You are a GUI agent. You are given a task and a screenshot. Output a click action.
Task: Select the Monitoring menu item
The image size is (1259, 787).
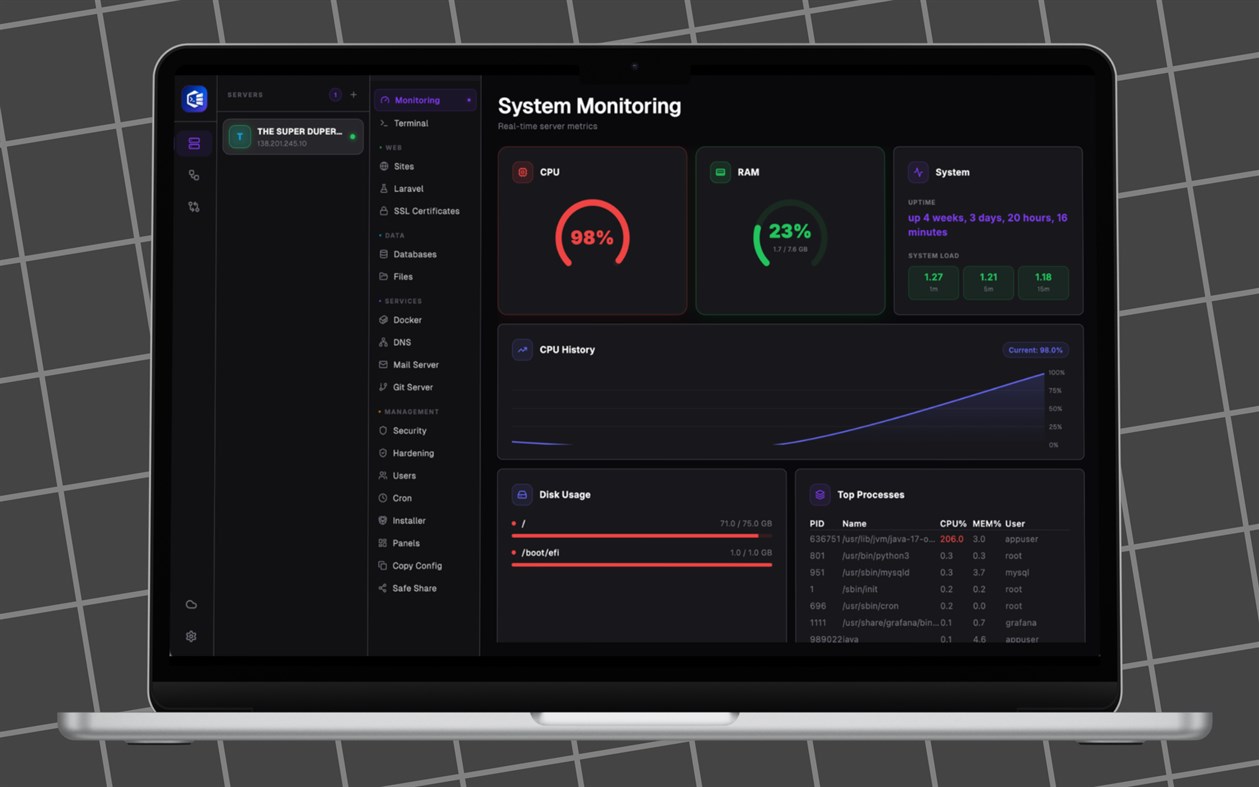425,100
